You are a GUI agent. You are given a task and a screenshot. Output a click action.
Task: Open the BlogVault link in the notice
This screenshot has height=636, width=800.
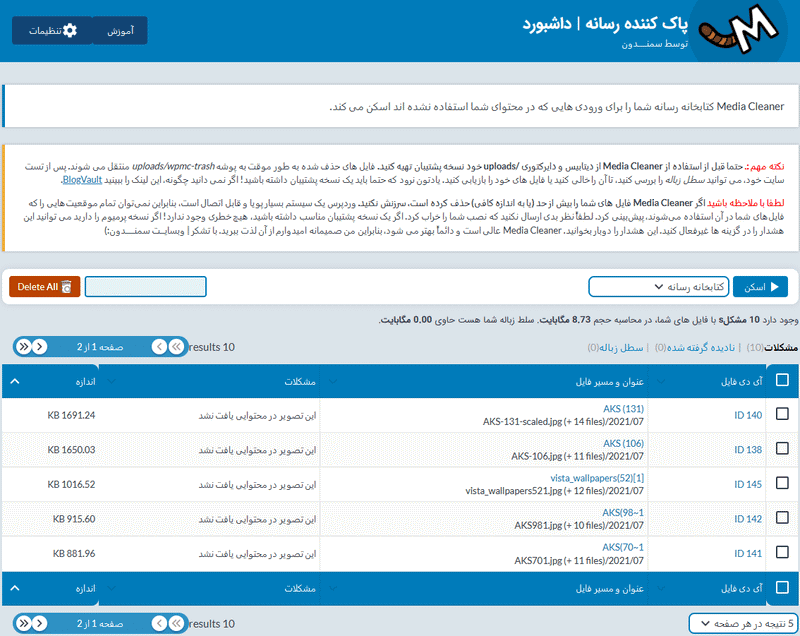click(x=82, y=180)
